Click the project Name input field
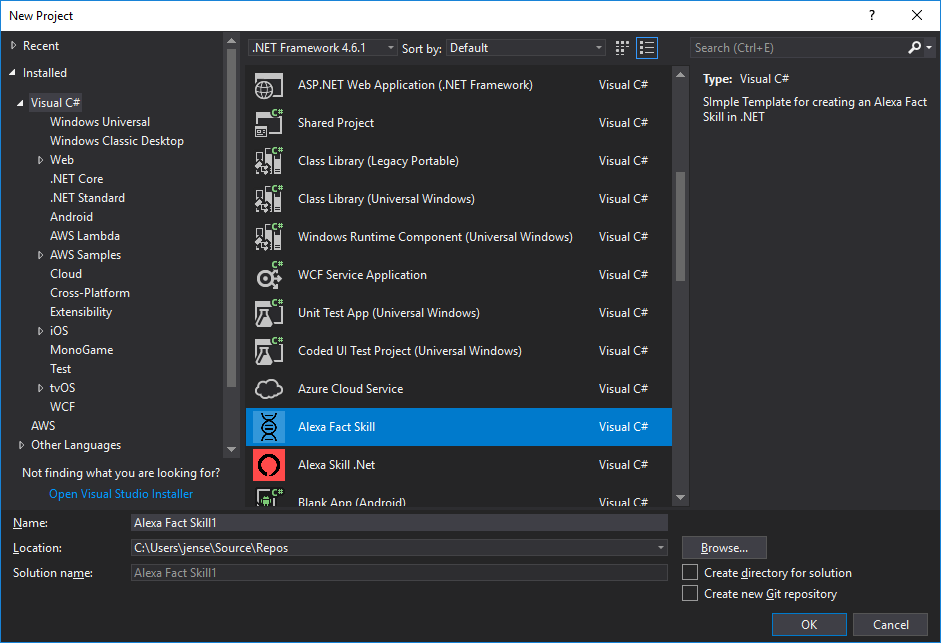Screen dimensions: 941x643 (399, 522)
